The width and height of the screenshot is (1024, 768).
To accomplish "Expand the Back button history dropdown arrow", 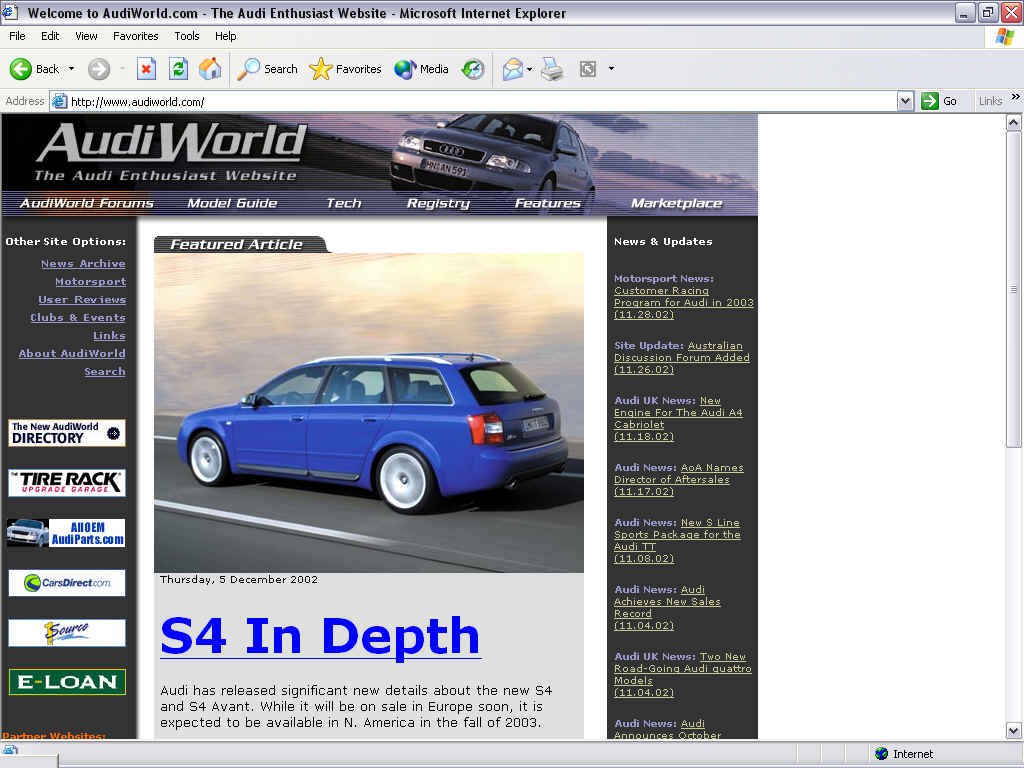I will (x=71, y=69).
